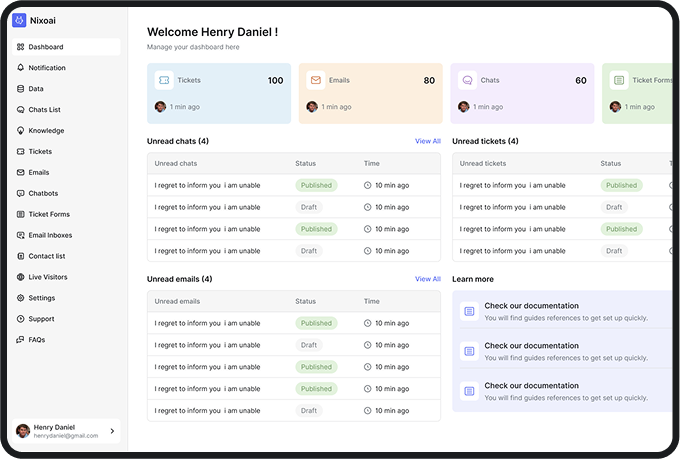Click first Draft badge in Unread emails
680x459 pixels.
tap(309, 345)
